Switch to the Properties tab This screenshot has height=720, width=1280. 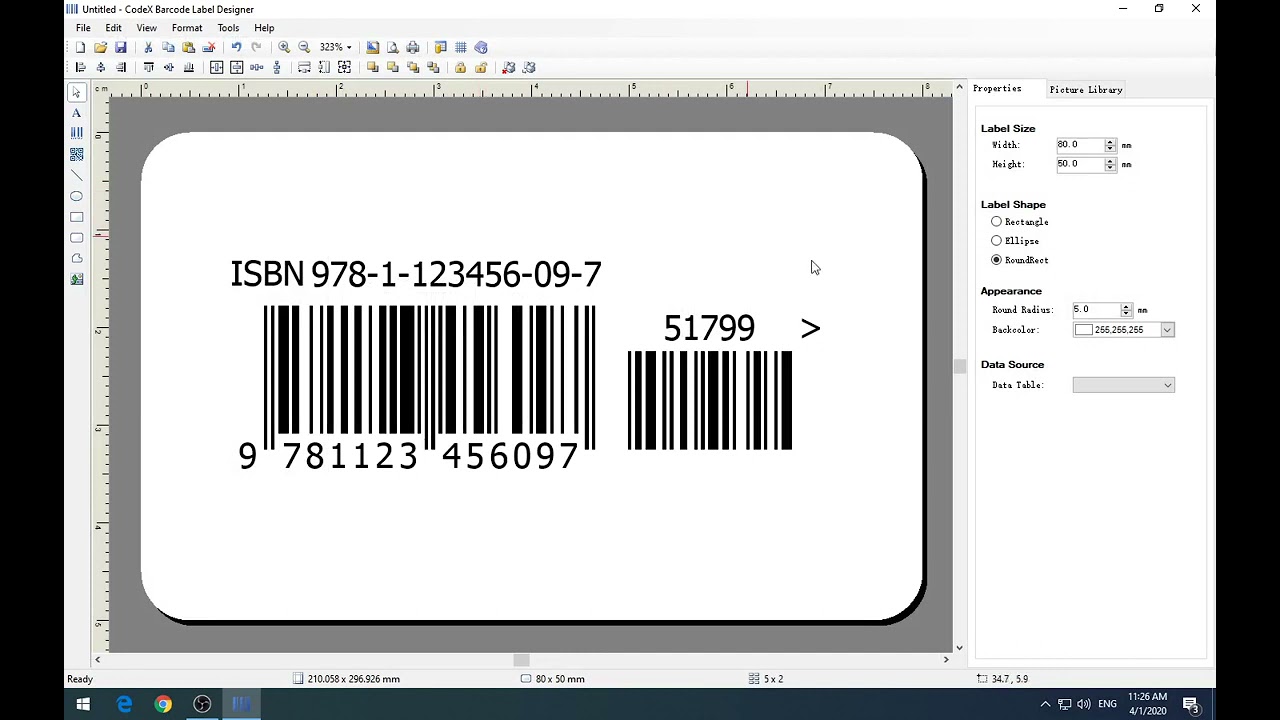(x=997, y=89)
